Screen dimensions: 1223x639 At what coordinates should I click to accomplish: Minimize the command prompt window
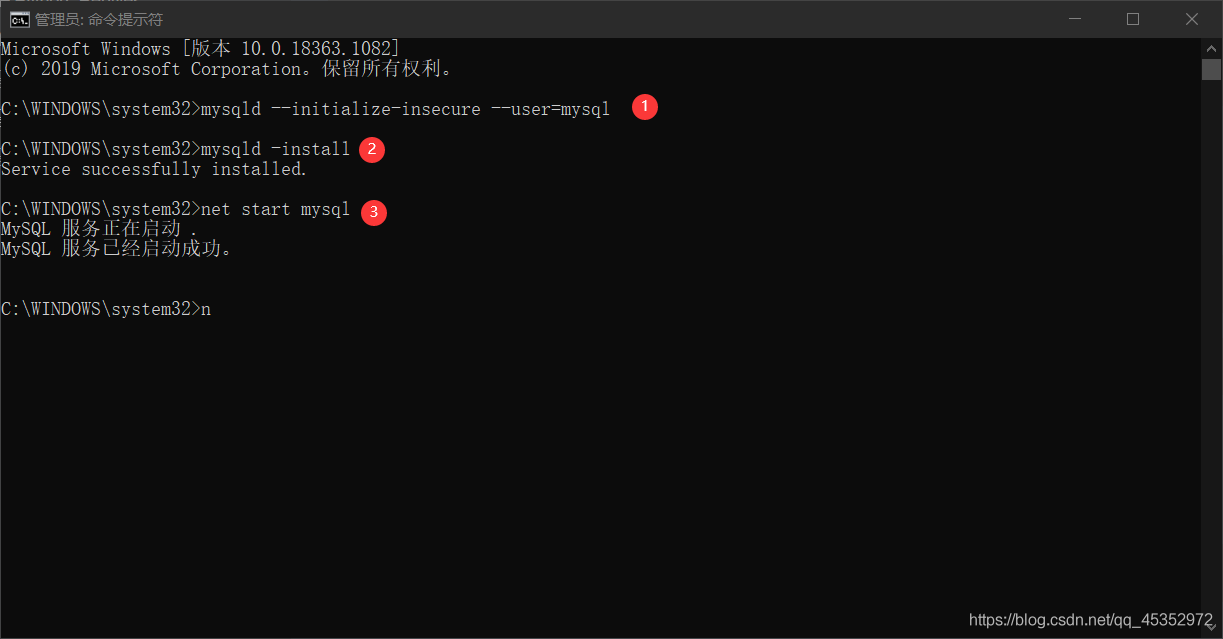point(1074,19)
